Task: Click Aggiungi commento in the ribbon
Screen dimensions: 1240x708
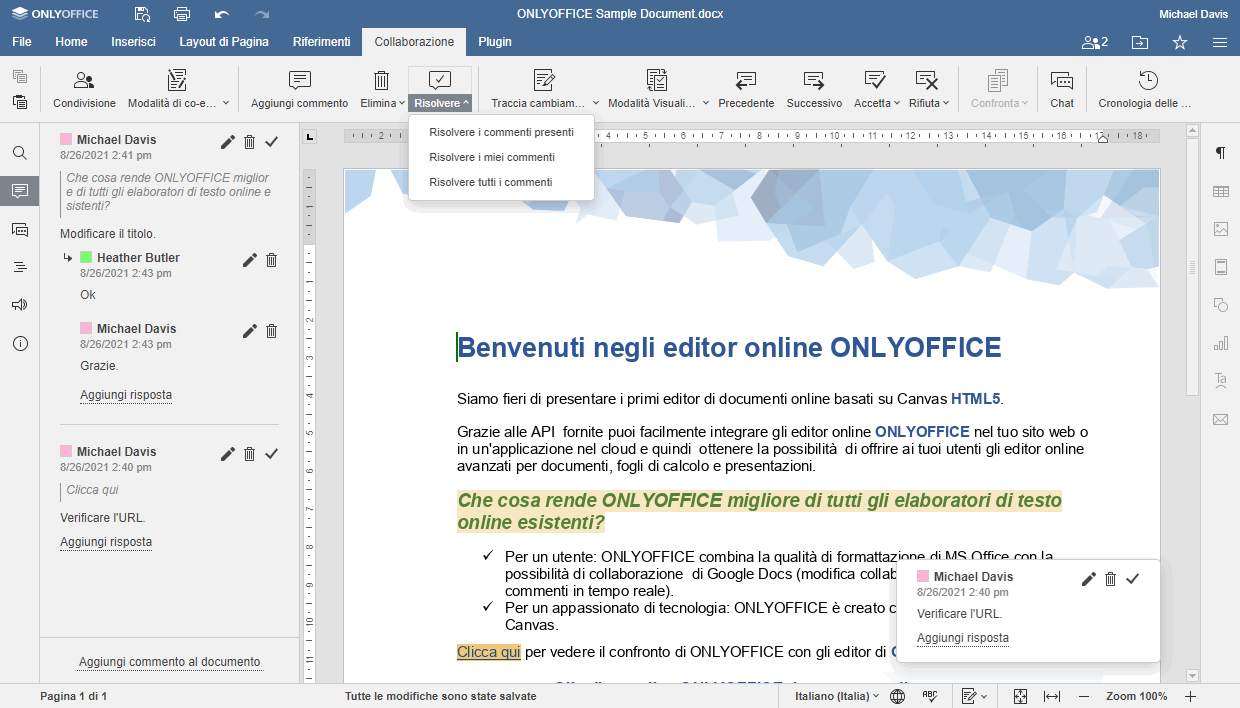Action: click(299, 89)
